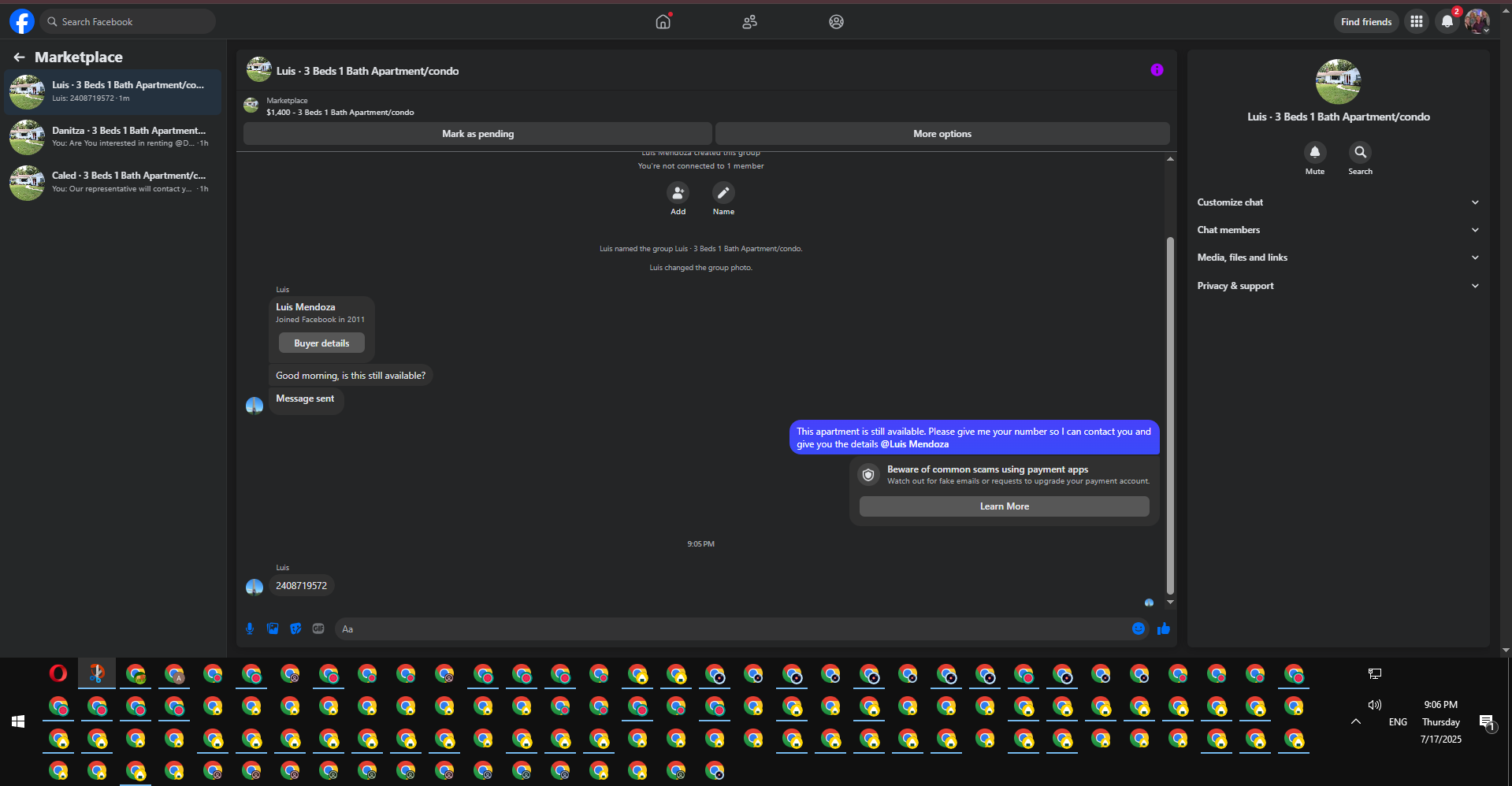Click the message 'Good morning, is this still available?'
Image resolution: width=1512 pixels, height=786 pixels.
pyautogui.click(x=351, y=376)
